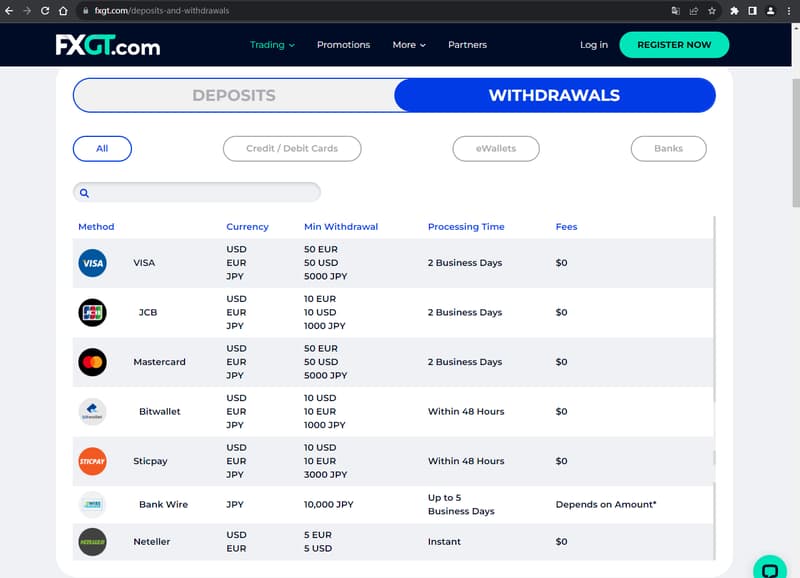Select the All filter option
Image resolution: width=800 pixels, height=578 pixels.
[102, 149]
